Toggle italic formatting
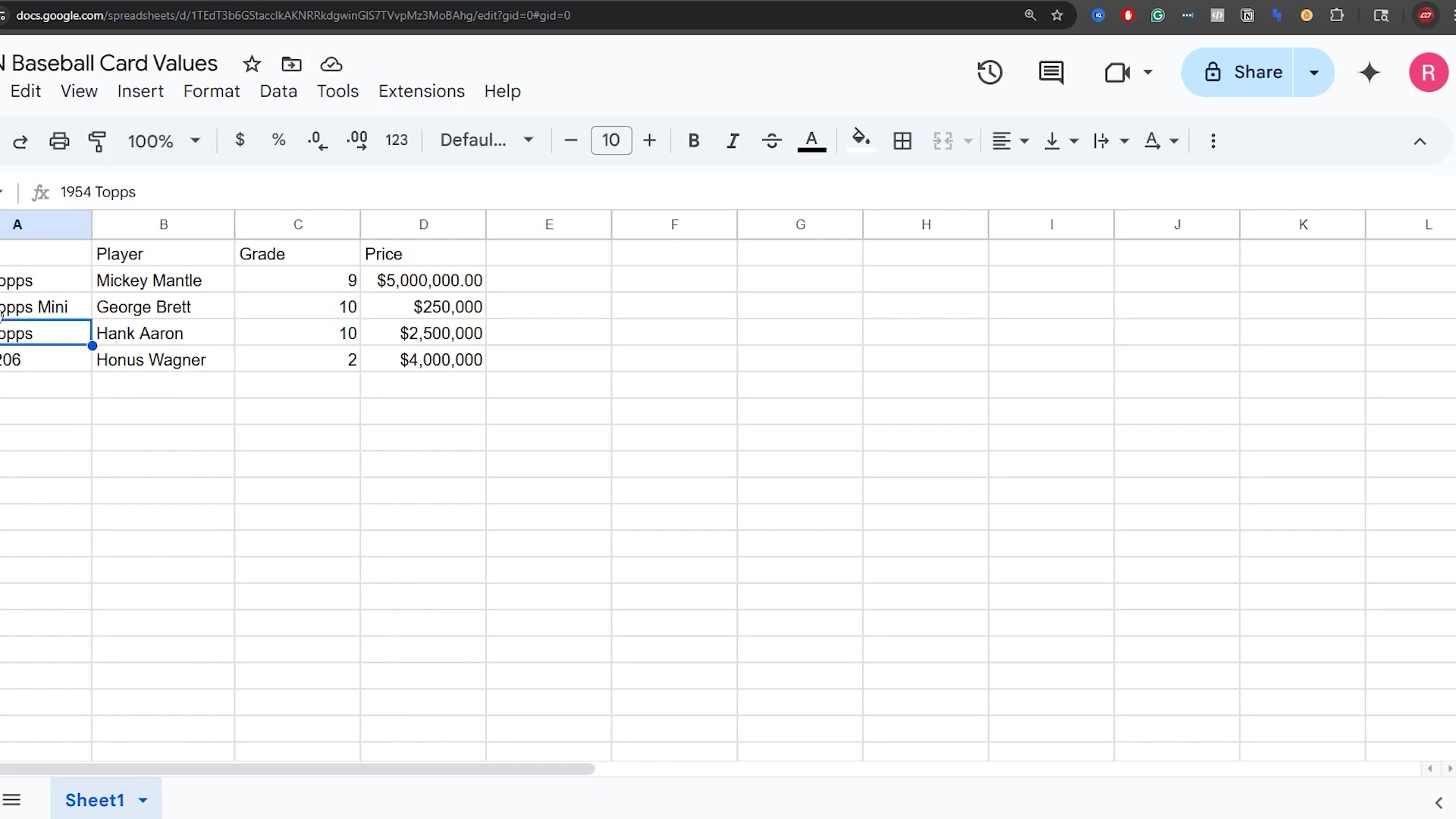Viewport: 1456px width, 819px height. click(x=733, y=141)
